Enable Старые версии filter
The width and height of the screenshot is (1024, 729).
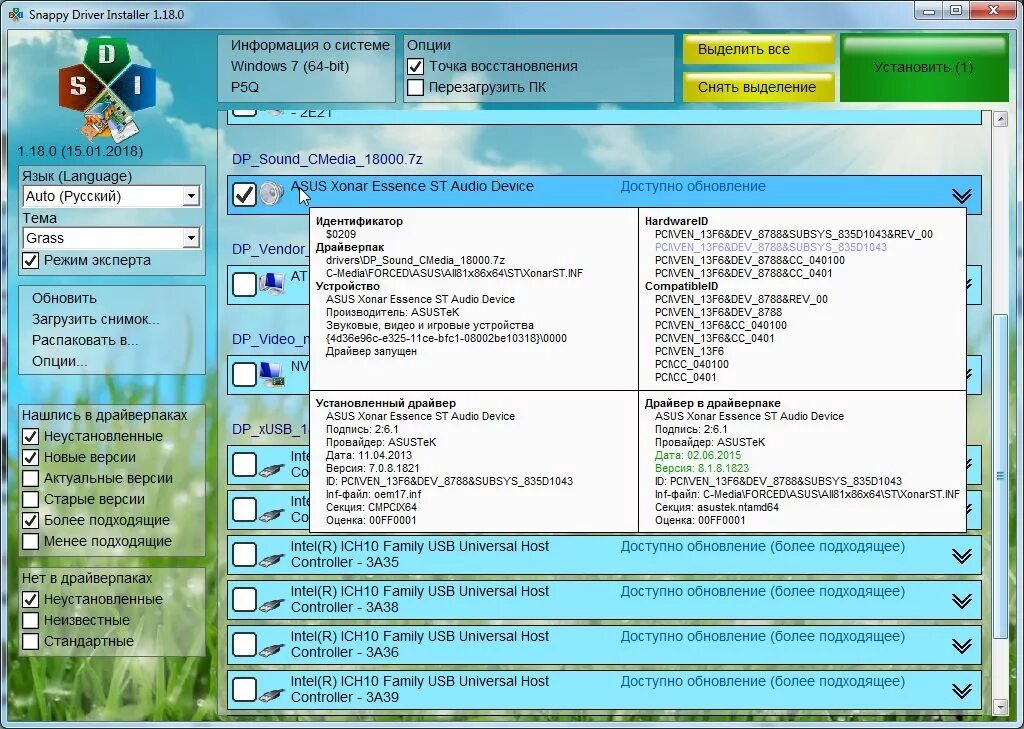(x=30, y=499)
